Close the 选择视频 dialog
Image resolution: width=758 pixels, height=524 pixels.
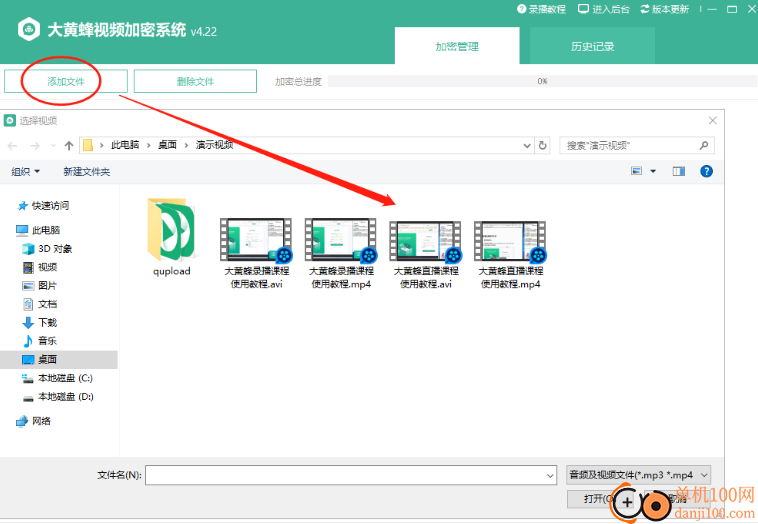713,120
